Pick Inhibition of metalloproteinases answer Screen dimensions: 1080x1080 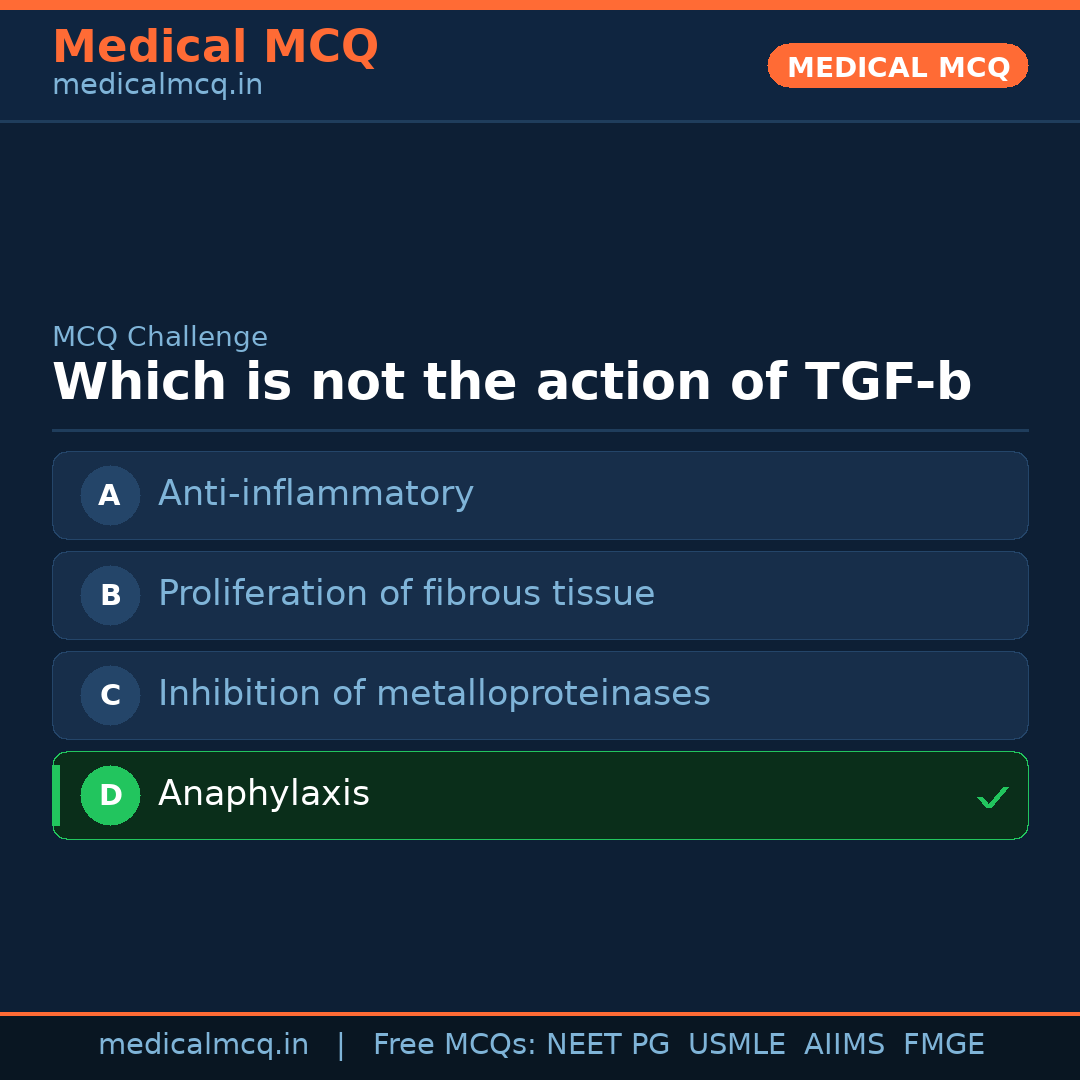[x=434, y=694]
